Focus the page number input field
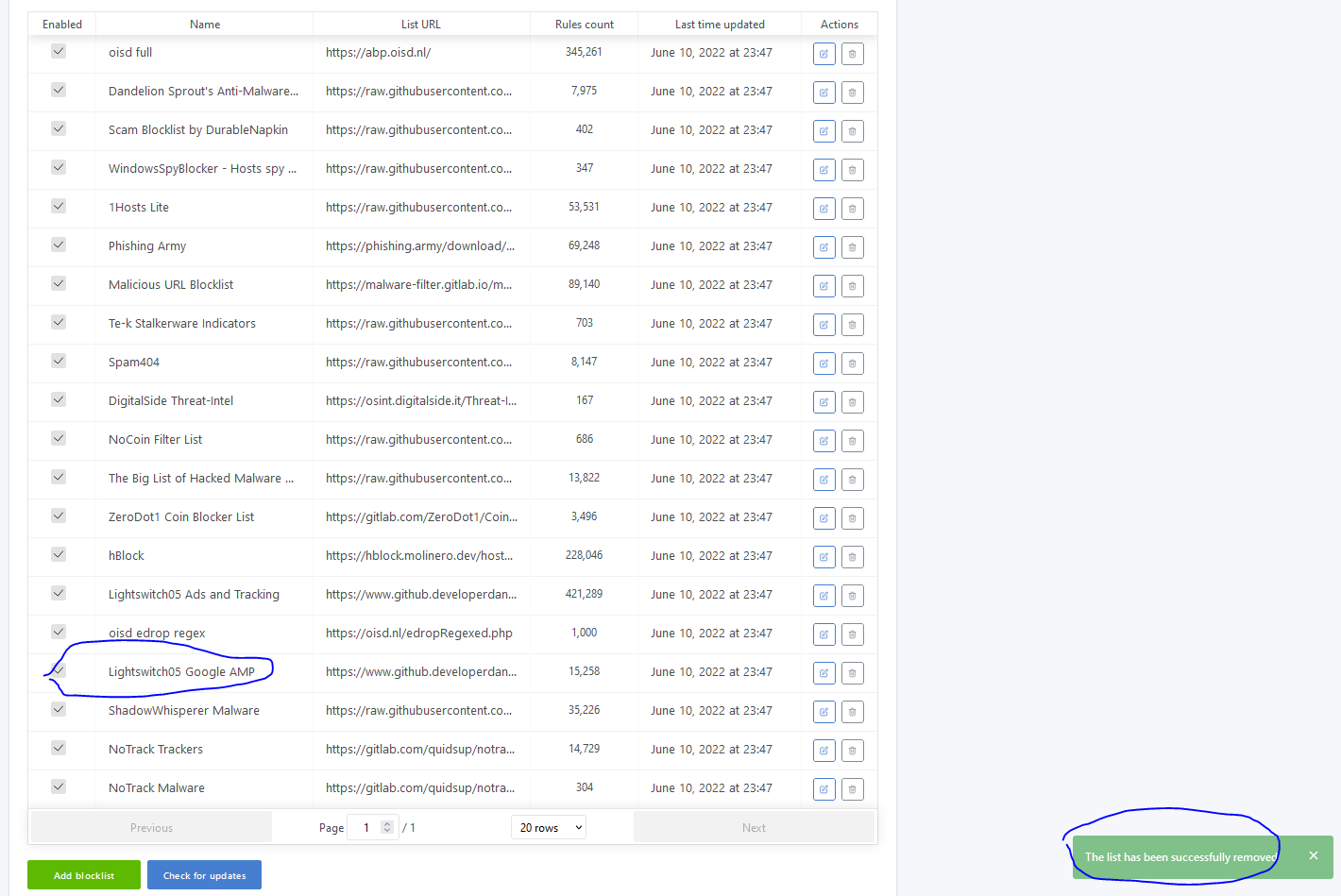Screen dimensions: 1341x896 373,827
